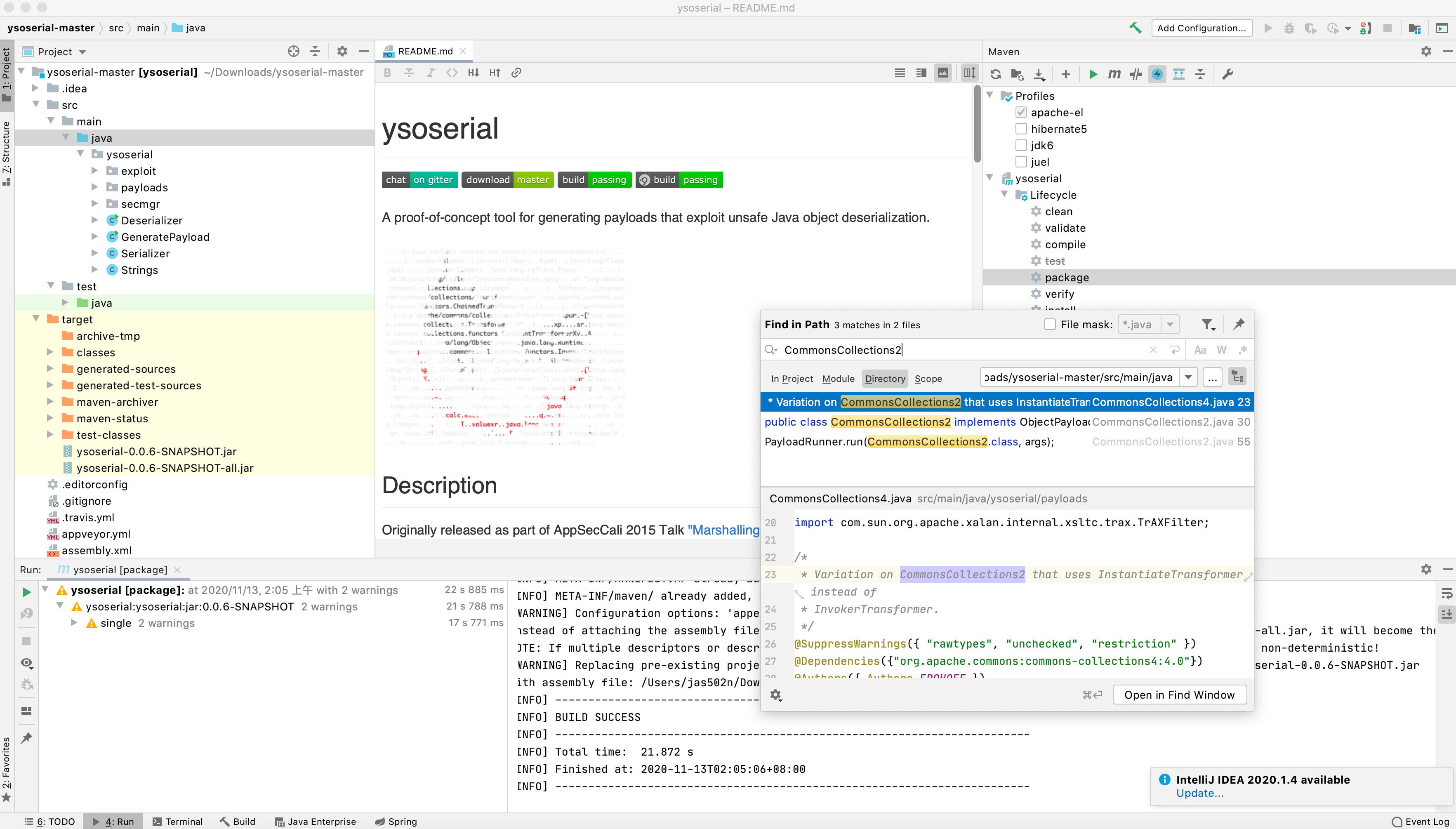The height and width of the screenshot is (829, 1456).
Task: Switch to the Terminal tool tab
Action: (178, 822)
